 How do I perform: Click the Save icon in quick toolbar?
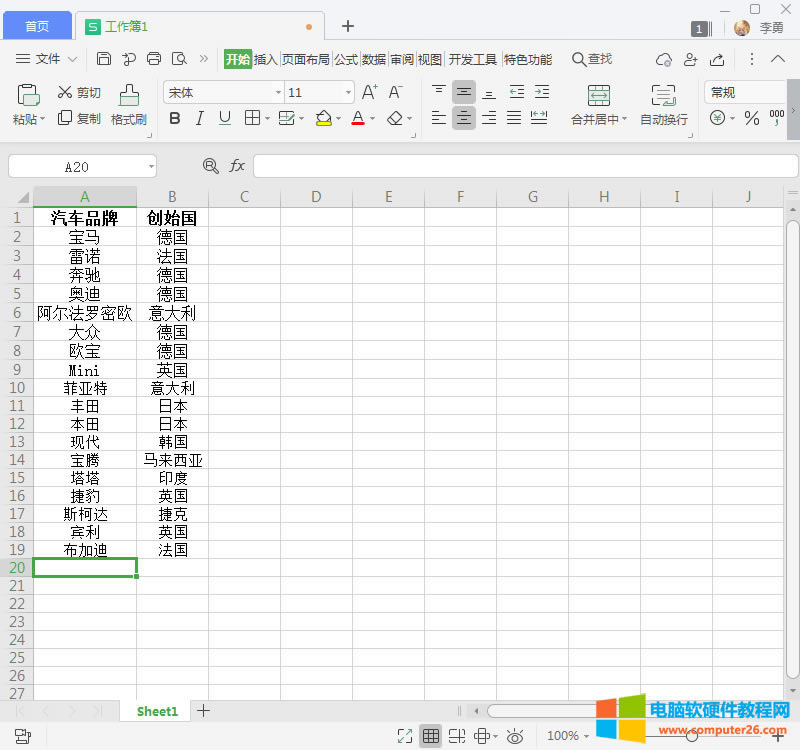(104, 59)
